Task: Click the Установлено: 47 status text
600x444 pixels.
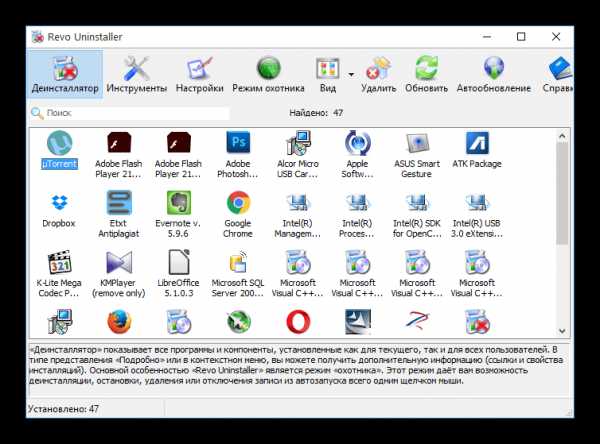Action: [64, 409]
